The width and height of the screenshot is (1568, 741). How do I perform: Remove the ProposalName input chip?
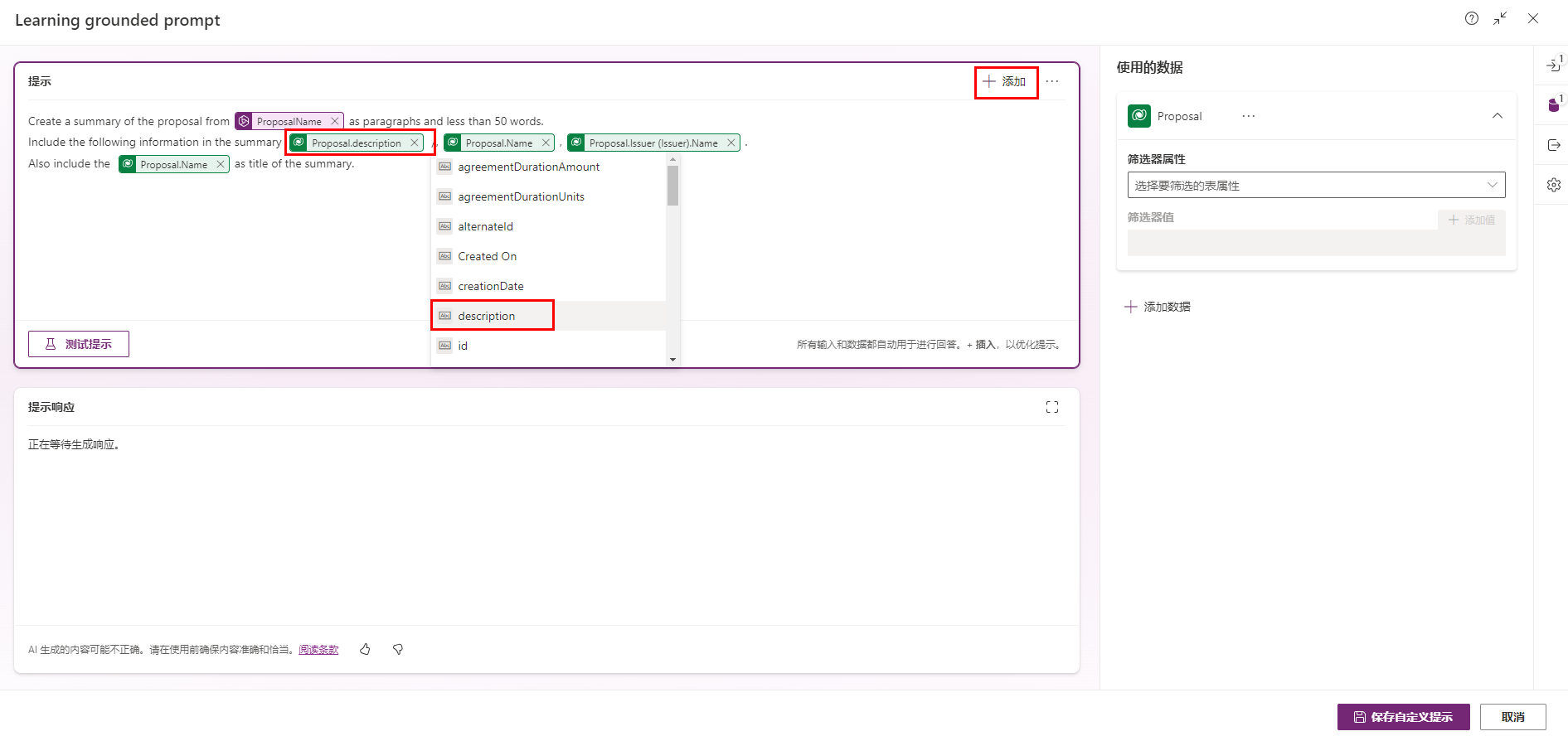[335, 121]
